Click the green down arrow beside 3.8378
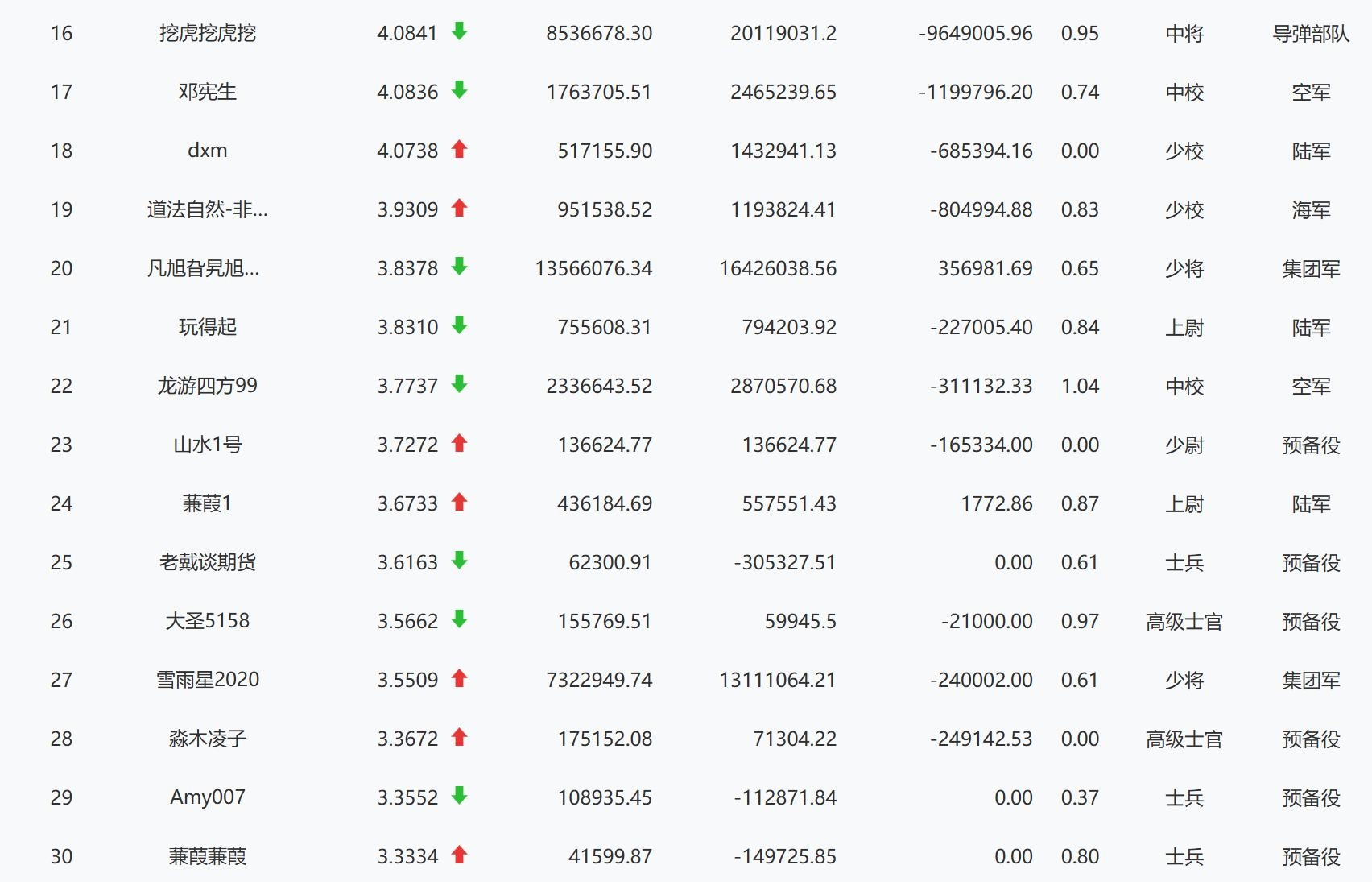The width and height of the screenshot is (1372, 882). coord(459,267)
